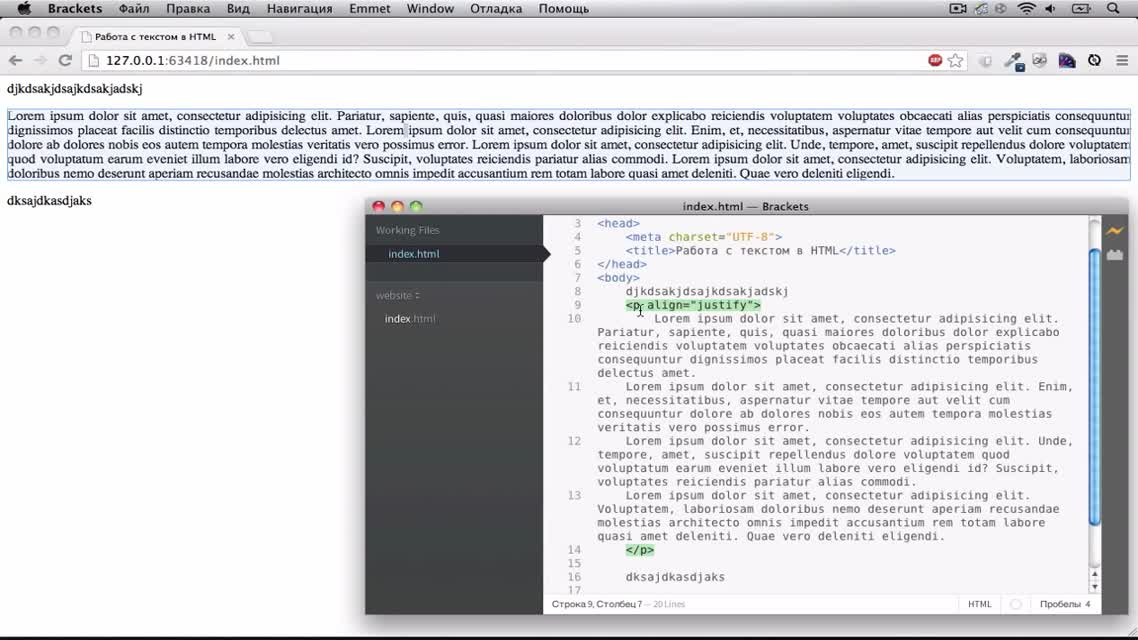Click dksajdkasdjaks text in browser page

[49, 201]
